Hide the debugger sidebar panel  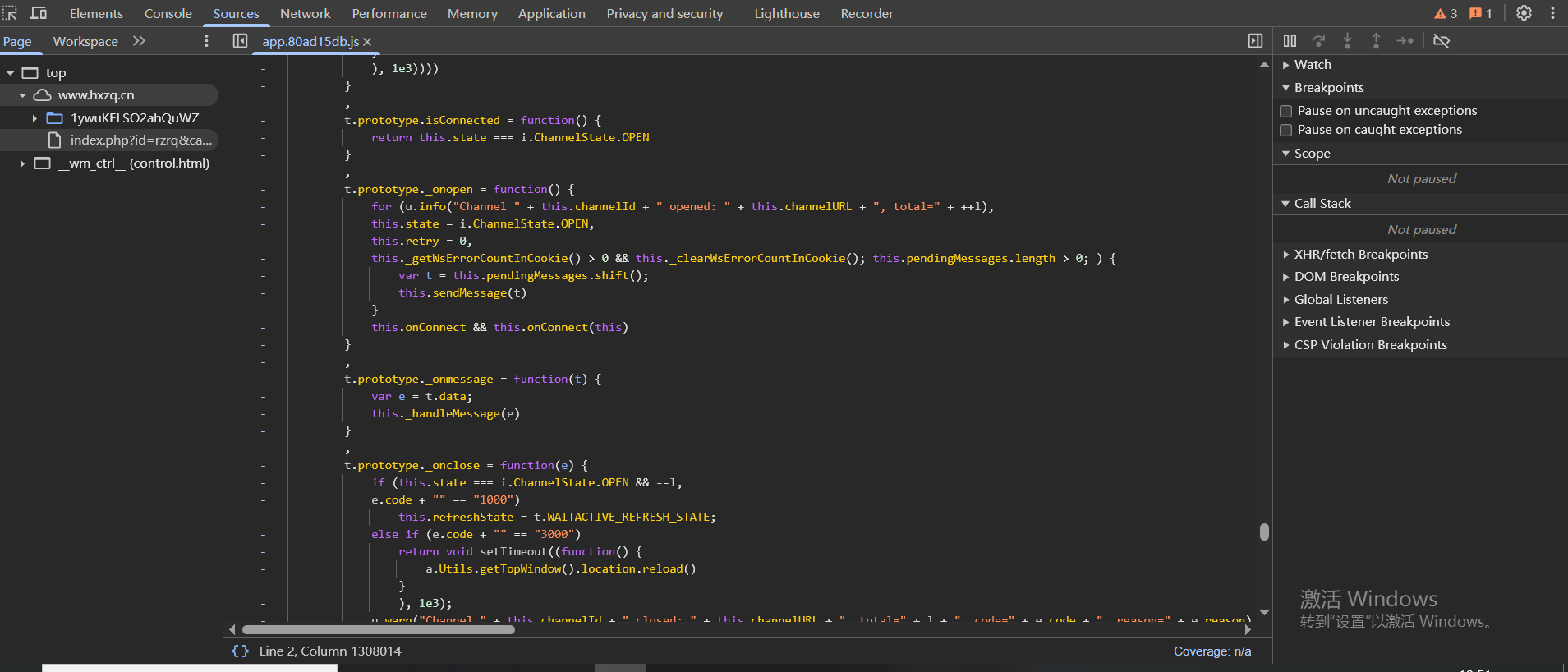(1255, 41)
